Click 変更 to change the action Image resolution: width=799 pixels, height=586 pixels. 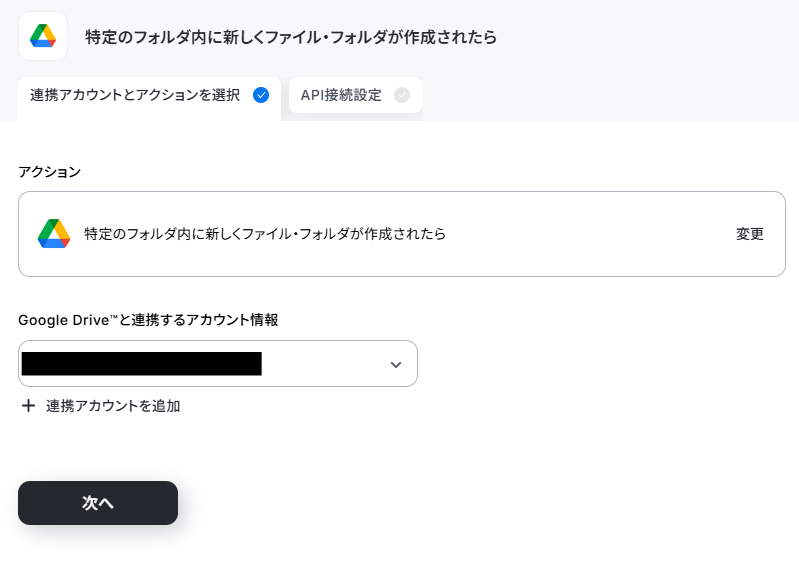(750, 234)
